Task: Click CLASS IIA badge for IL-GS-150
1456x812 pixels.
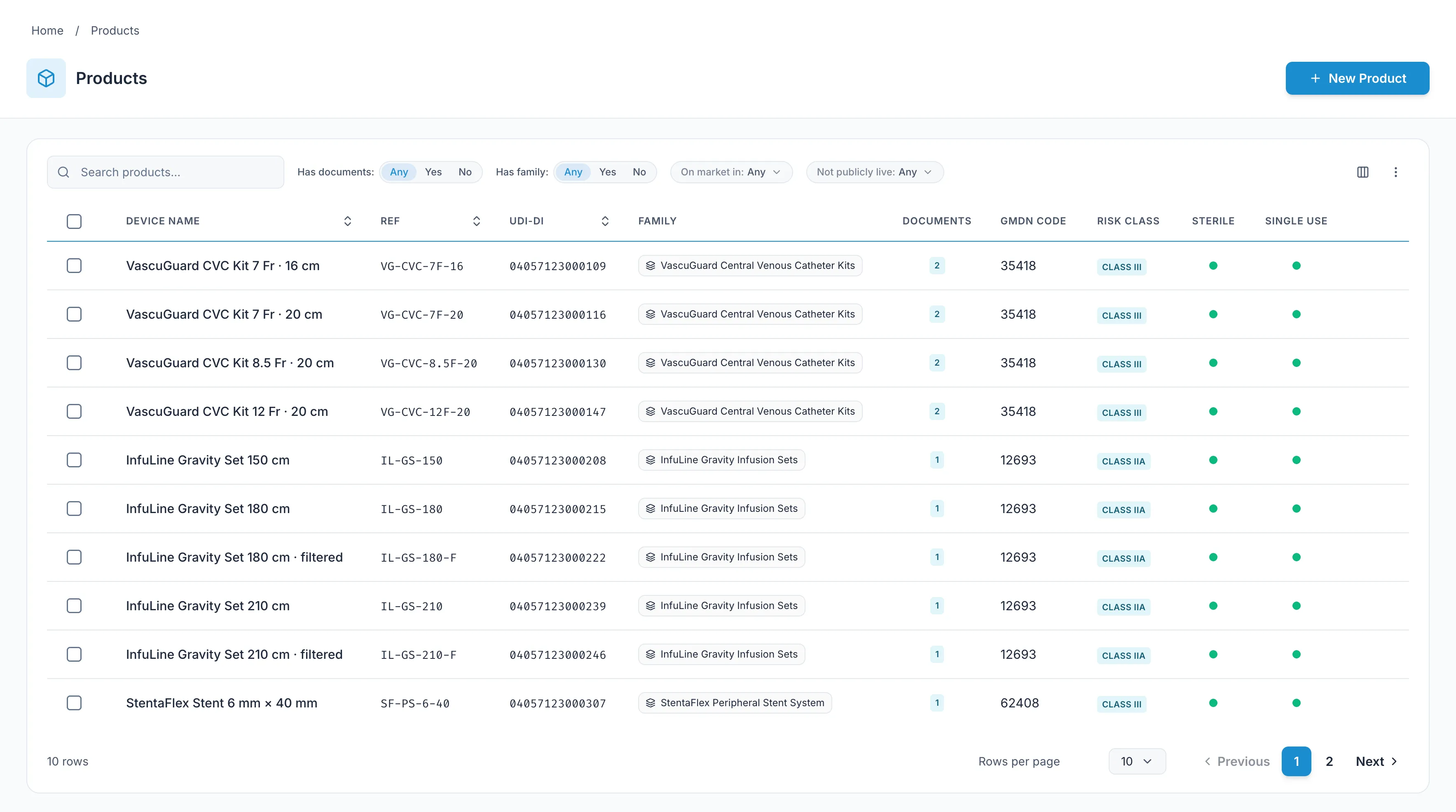Action: pyautogui.click(x=1123, y=461)
